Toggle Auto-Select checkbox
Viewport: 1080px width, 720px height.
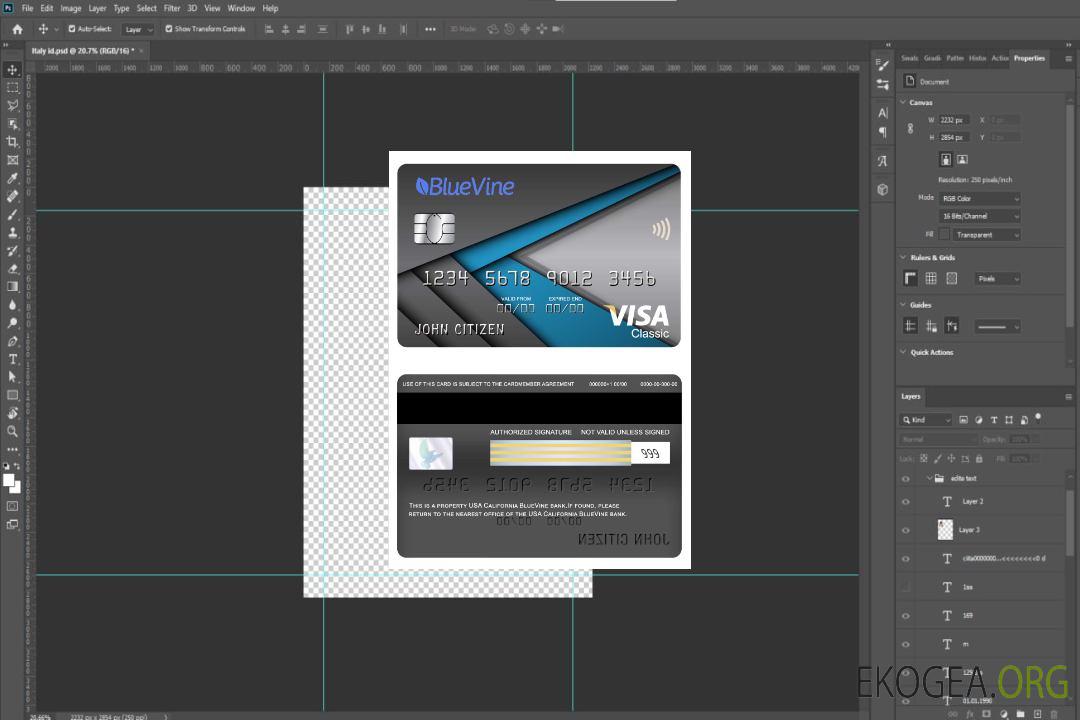pyautogui.click(x=72, y=29)
